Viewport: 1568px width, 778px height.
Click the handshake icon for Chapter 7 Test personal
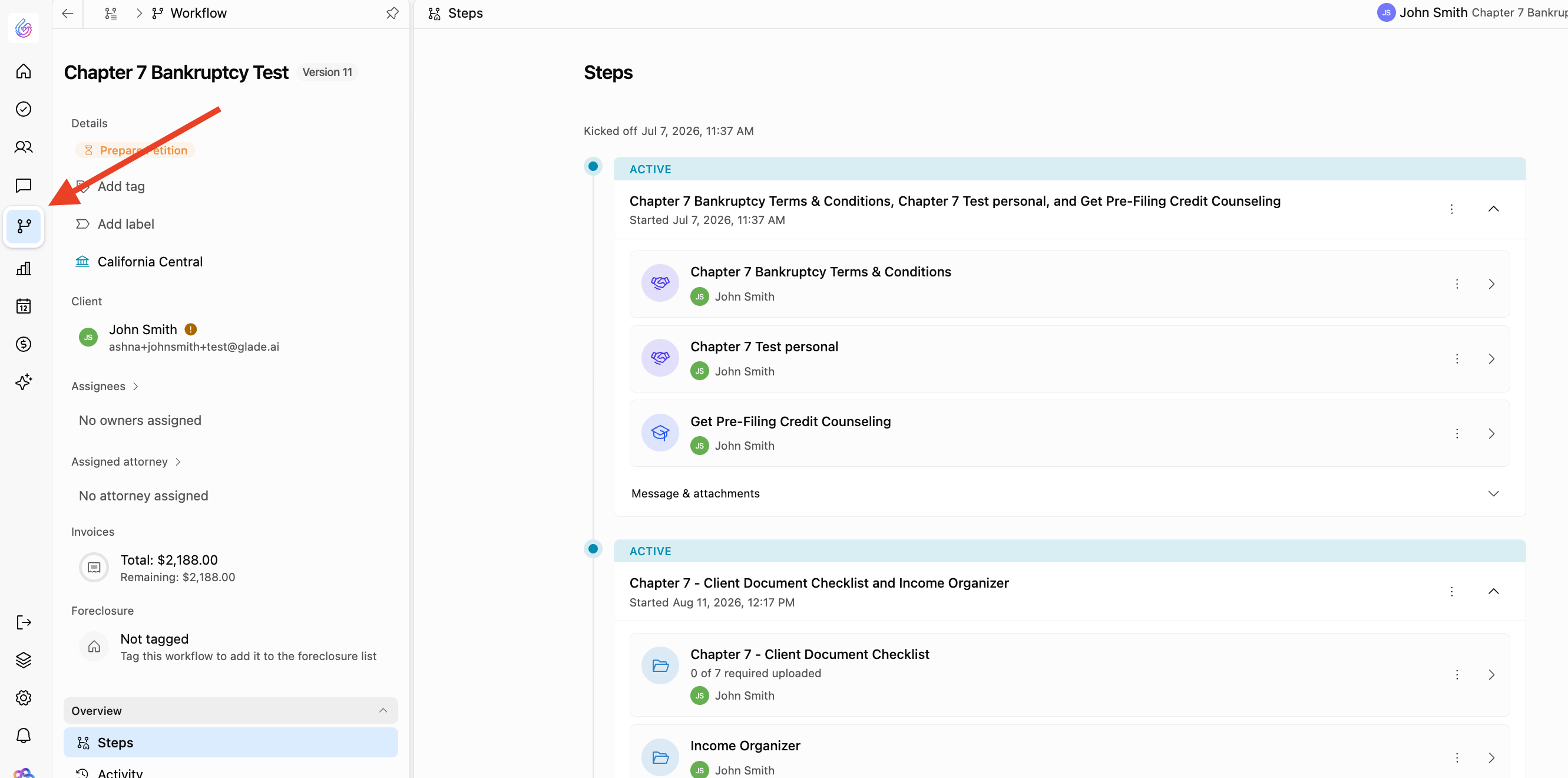coord(660,358)
